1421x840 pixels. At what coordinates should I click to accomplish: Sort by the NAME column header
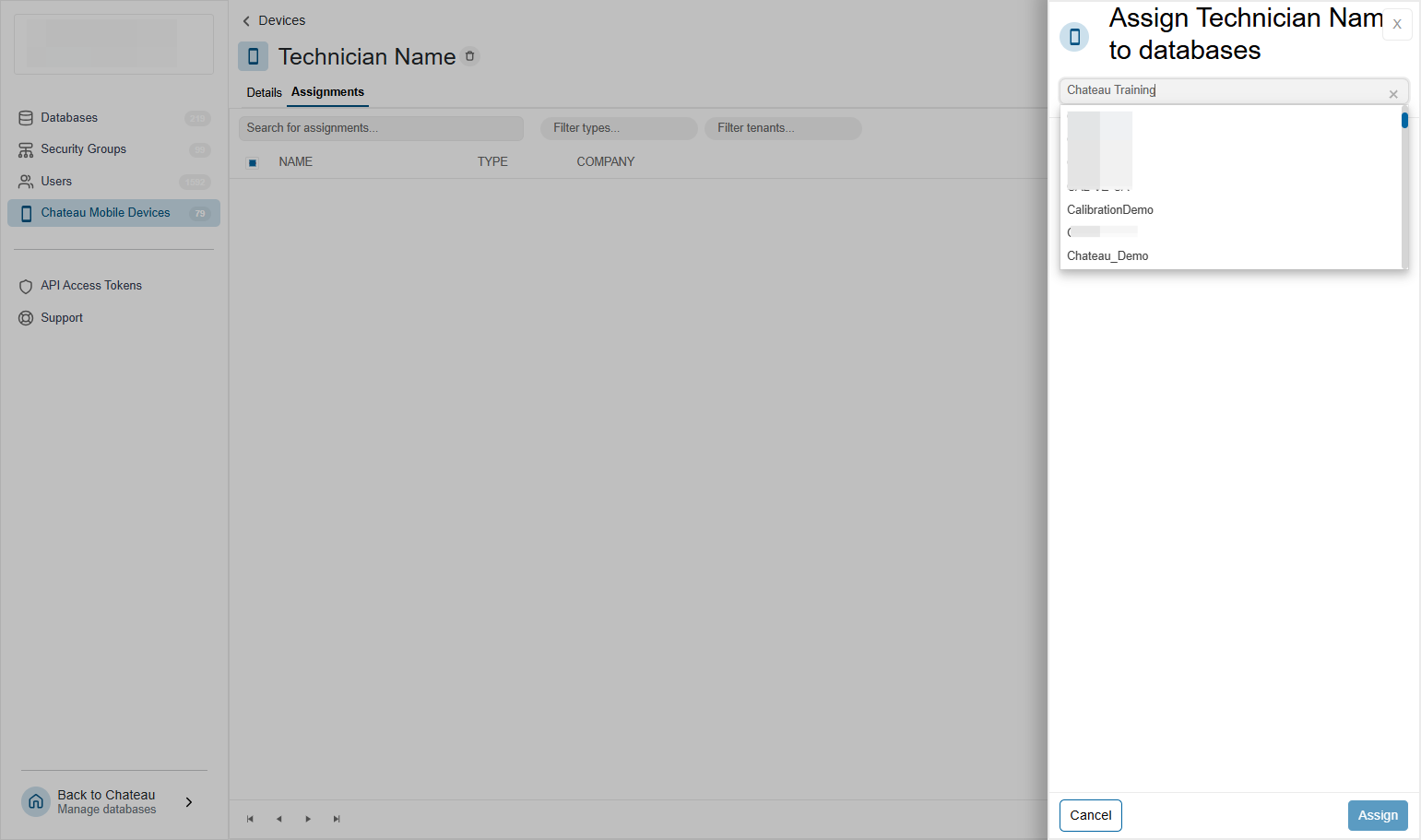point(296,161)
